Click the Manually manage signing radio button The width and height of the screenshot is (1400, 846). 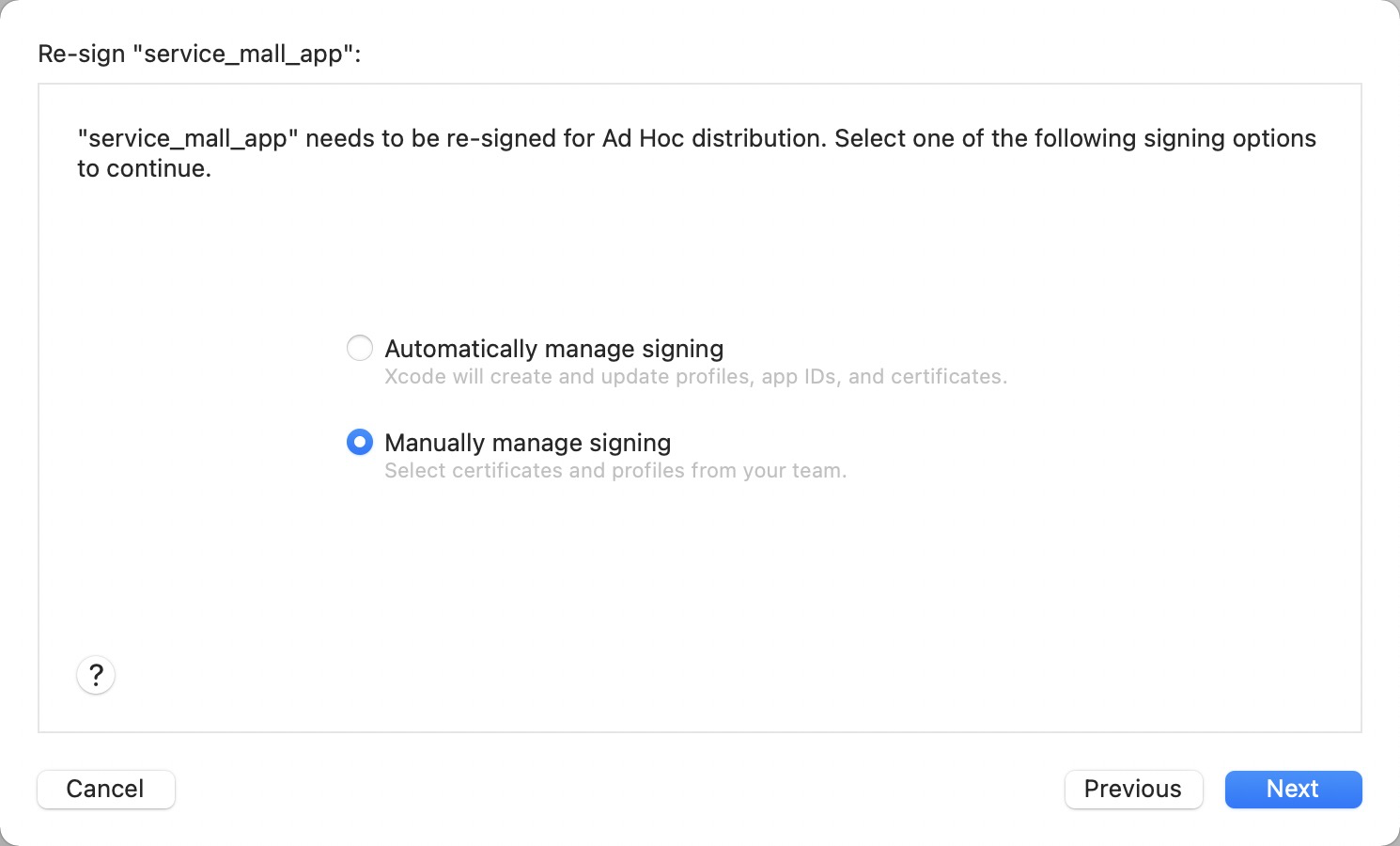point(360,442)
